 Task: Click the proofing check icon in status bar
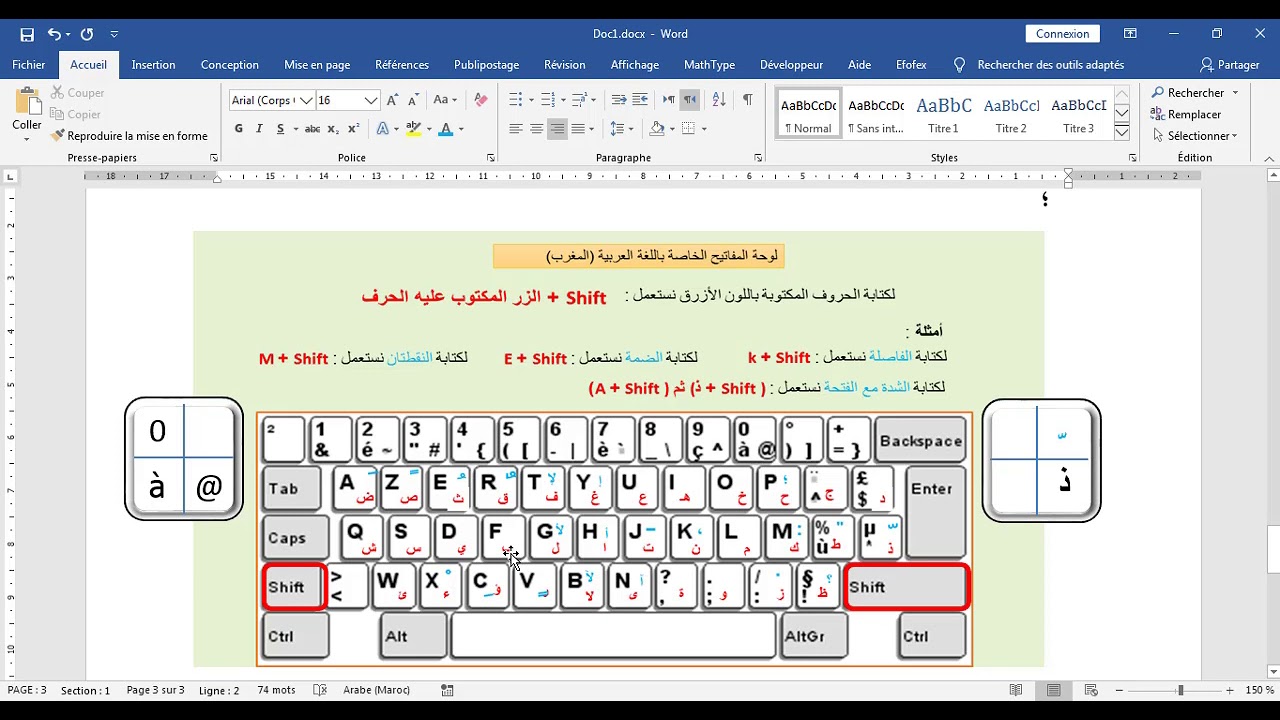(x=320, y=690)
